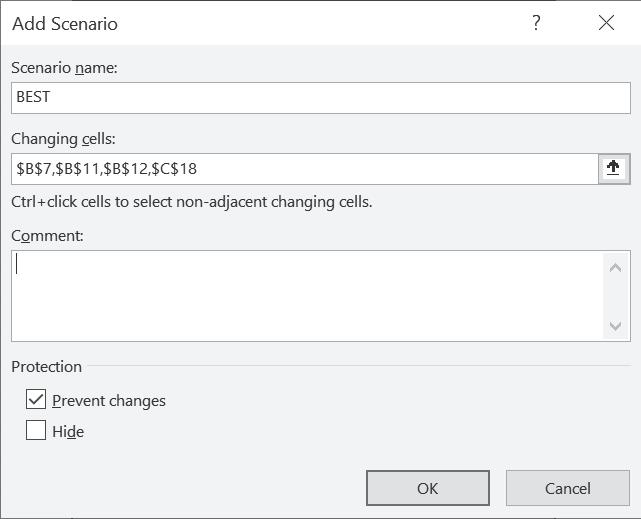641x519 pixels.
Task: Click the Scenario name label
Action: [x=64, y=68]
